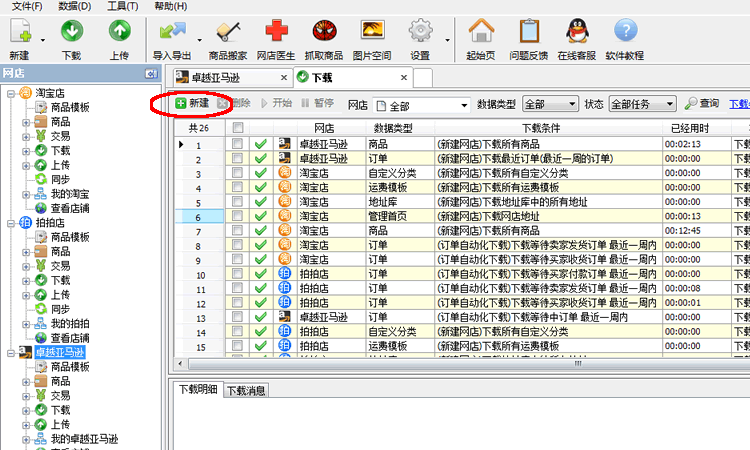Select 同步 under 淘宝店 tree

(60, 179)
